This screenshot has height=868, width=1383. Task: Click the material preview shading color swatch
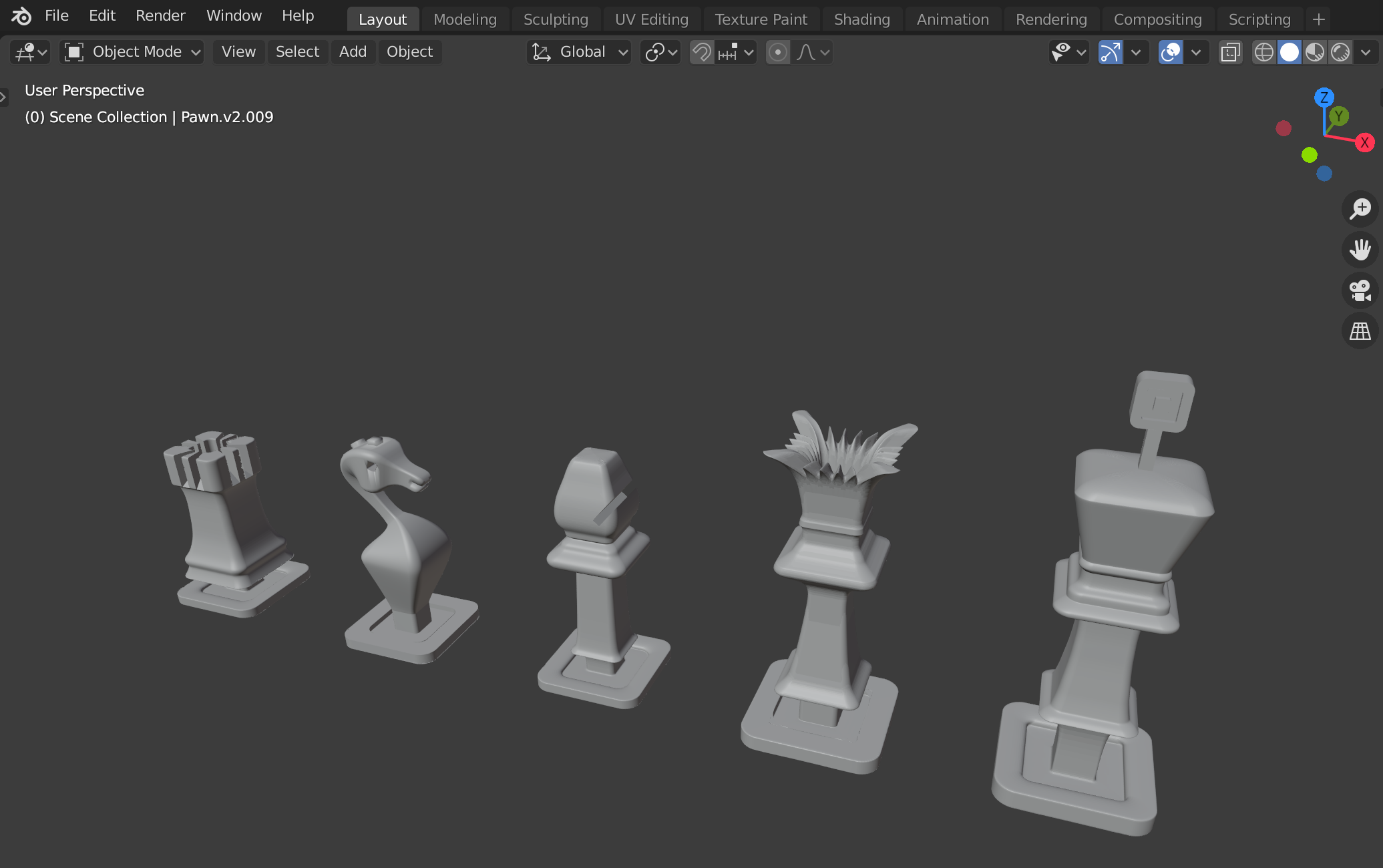[1315, 51]
